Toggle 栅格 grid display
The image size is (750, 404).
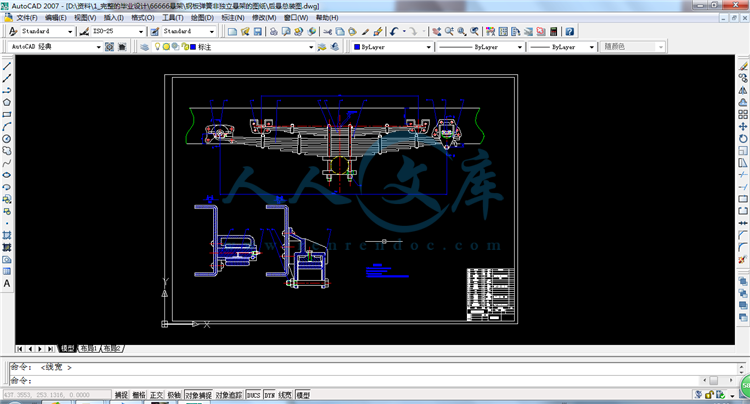[x=139, y=395]
